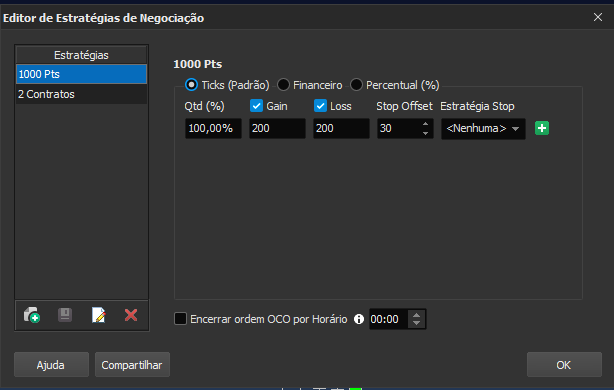Uncheck the Loss checkbox
The image size is (614, 390).
[320, 106]
